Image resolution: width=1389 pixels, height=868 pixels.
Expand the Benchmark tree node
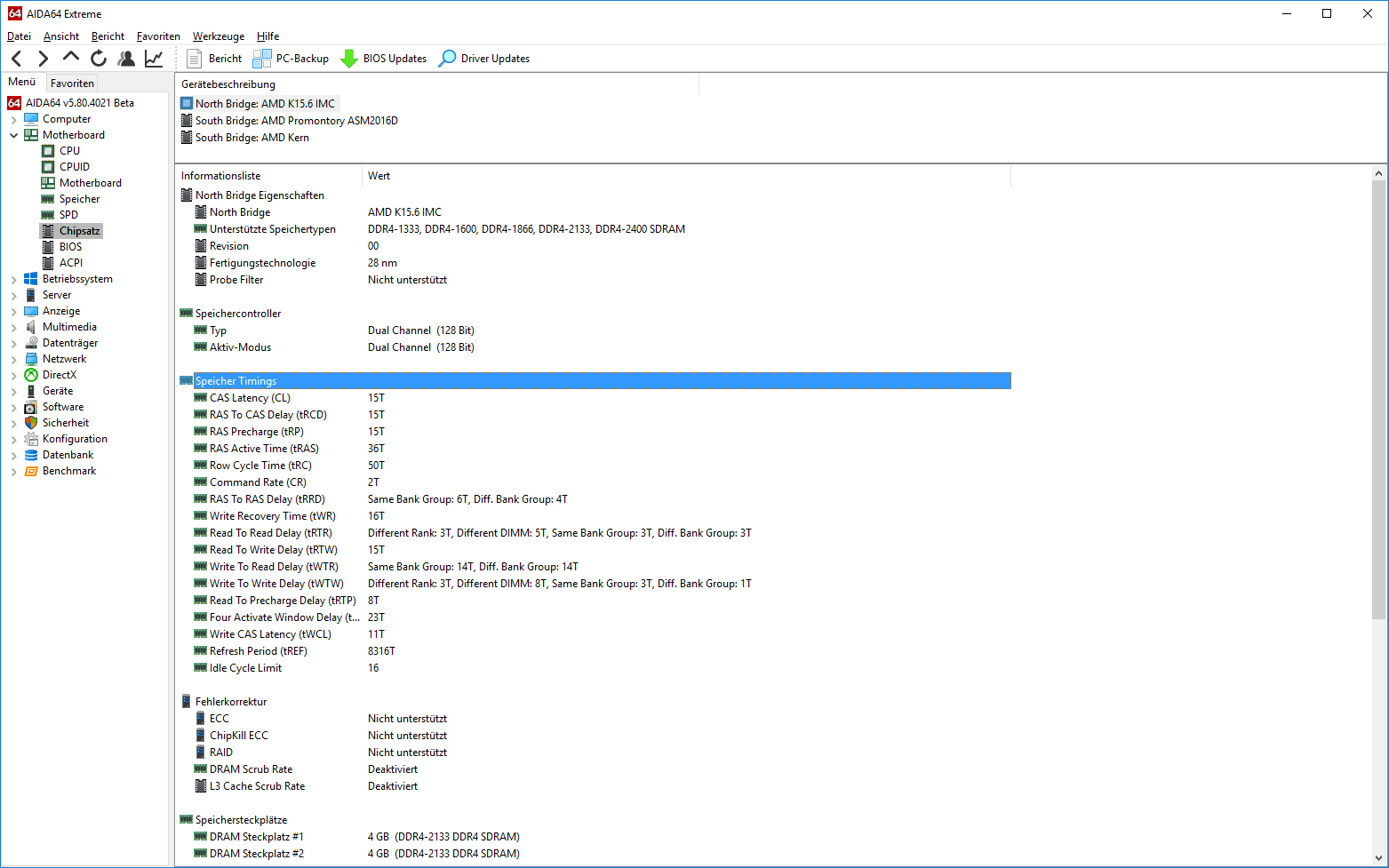pyautogui.click(x=13, y=471)
